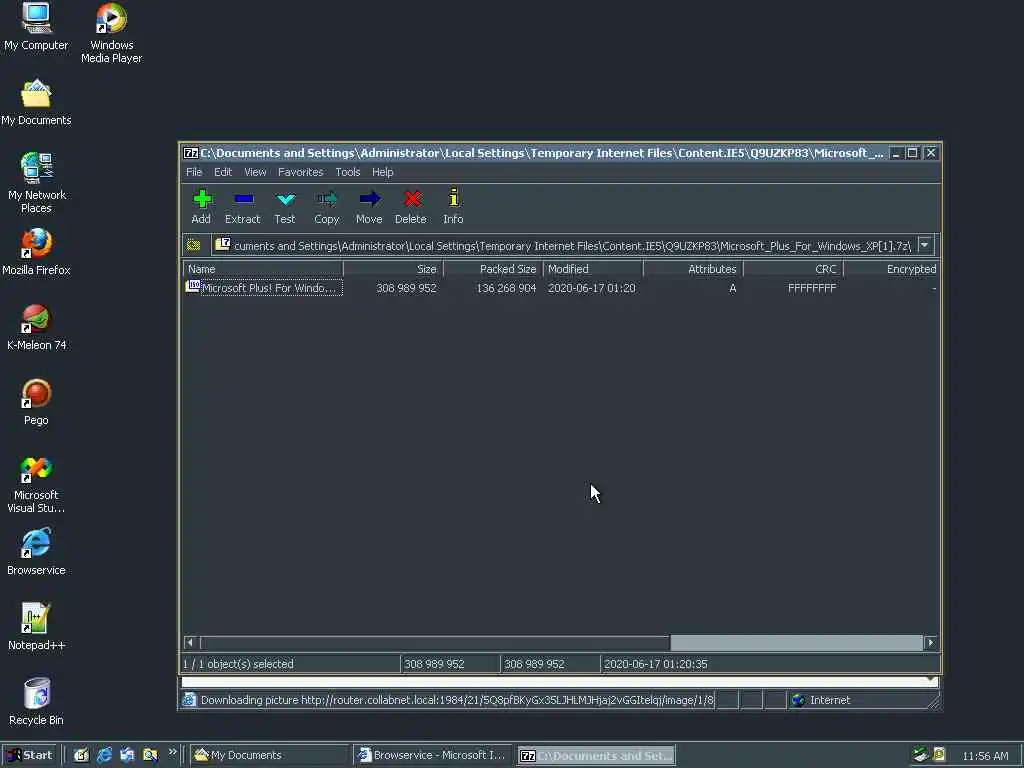Viewport: 1024px width, 768px height.
Task: Click the 1 / 1 object(s) selected status text
Action: pos(238,664)
